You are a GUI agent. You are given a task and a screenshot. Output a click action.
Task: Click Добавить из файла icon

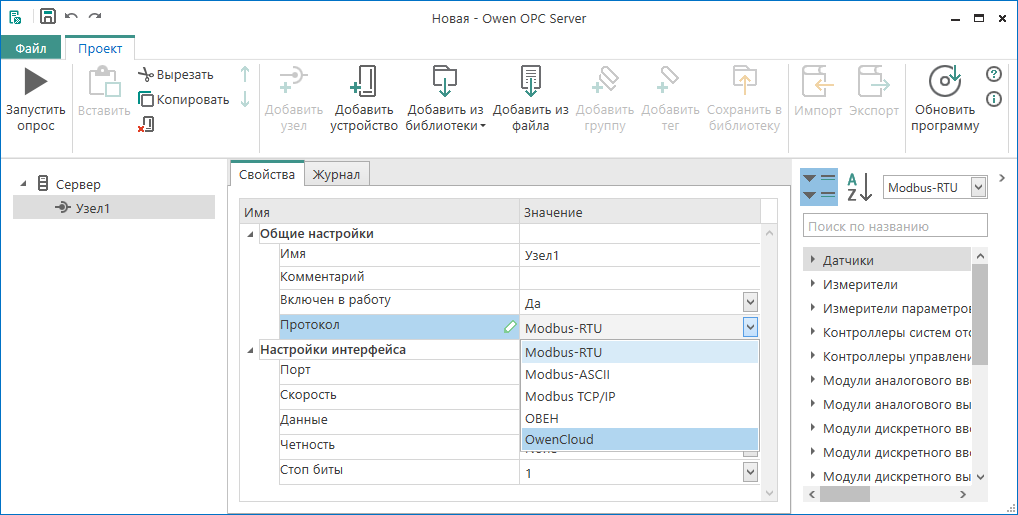(530, 82)
